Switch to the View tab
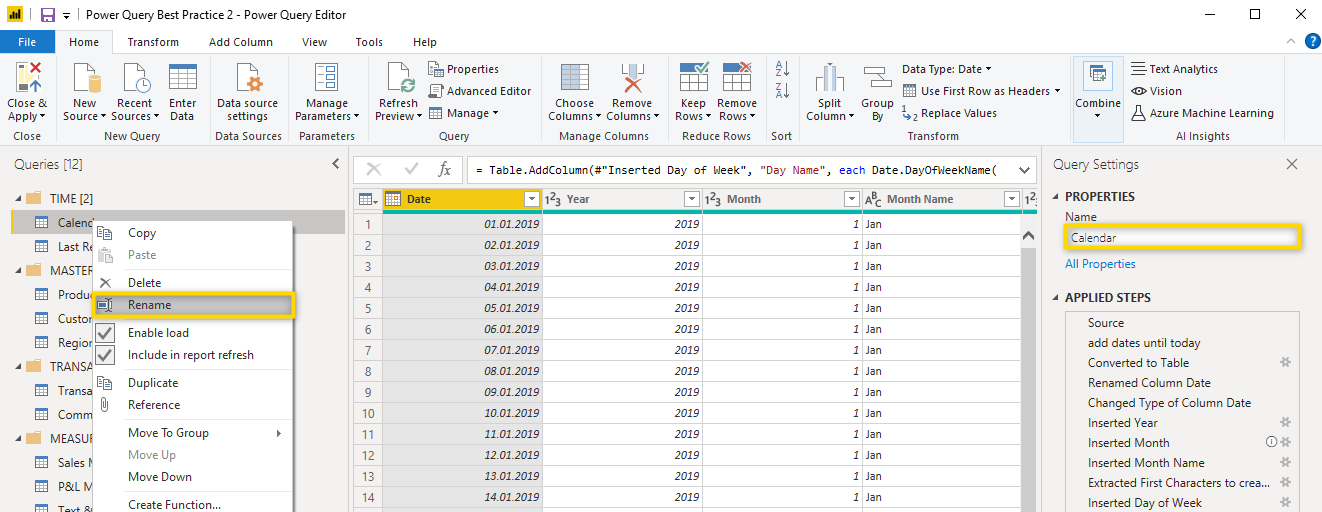The height and width of the screenshot is (512, 1322). pos(314,42)
